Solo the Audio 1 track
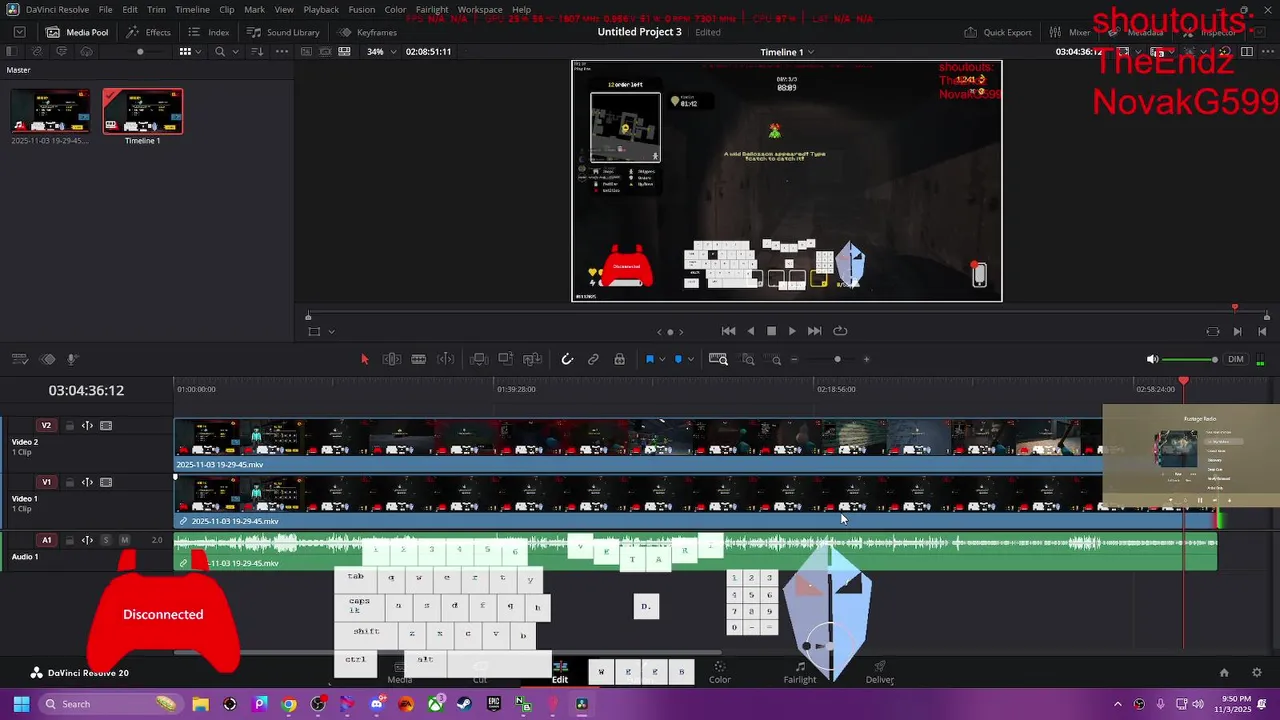This screenshot has width=1280, height=720. (x=106, y=540)
